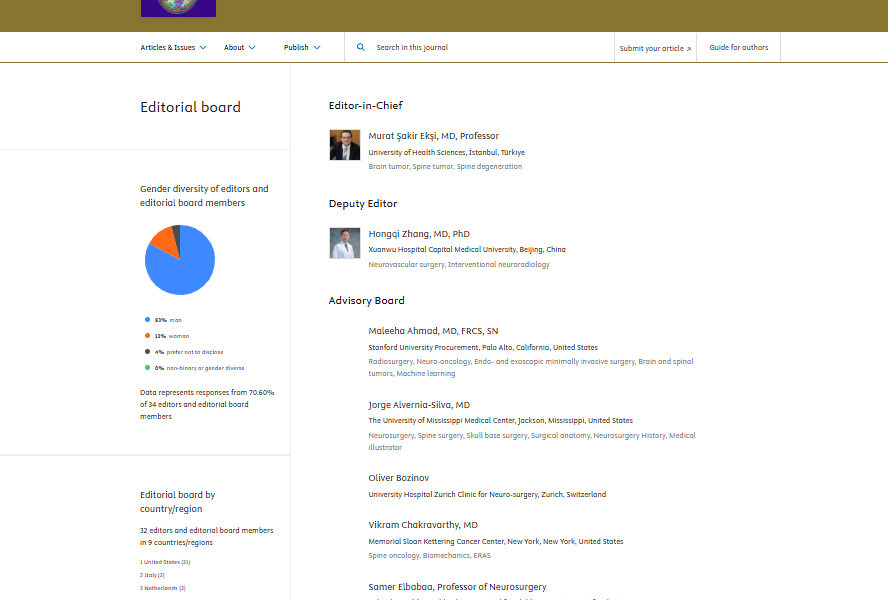
Task: Click the orange 'woman' legend dot
Action: pos(147,336)
